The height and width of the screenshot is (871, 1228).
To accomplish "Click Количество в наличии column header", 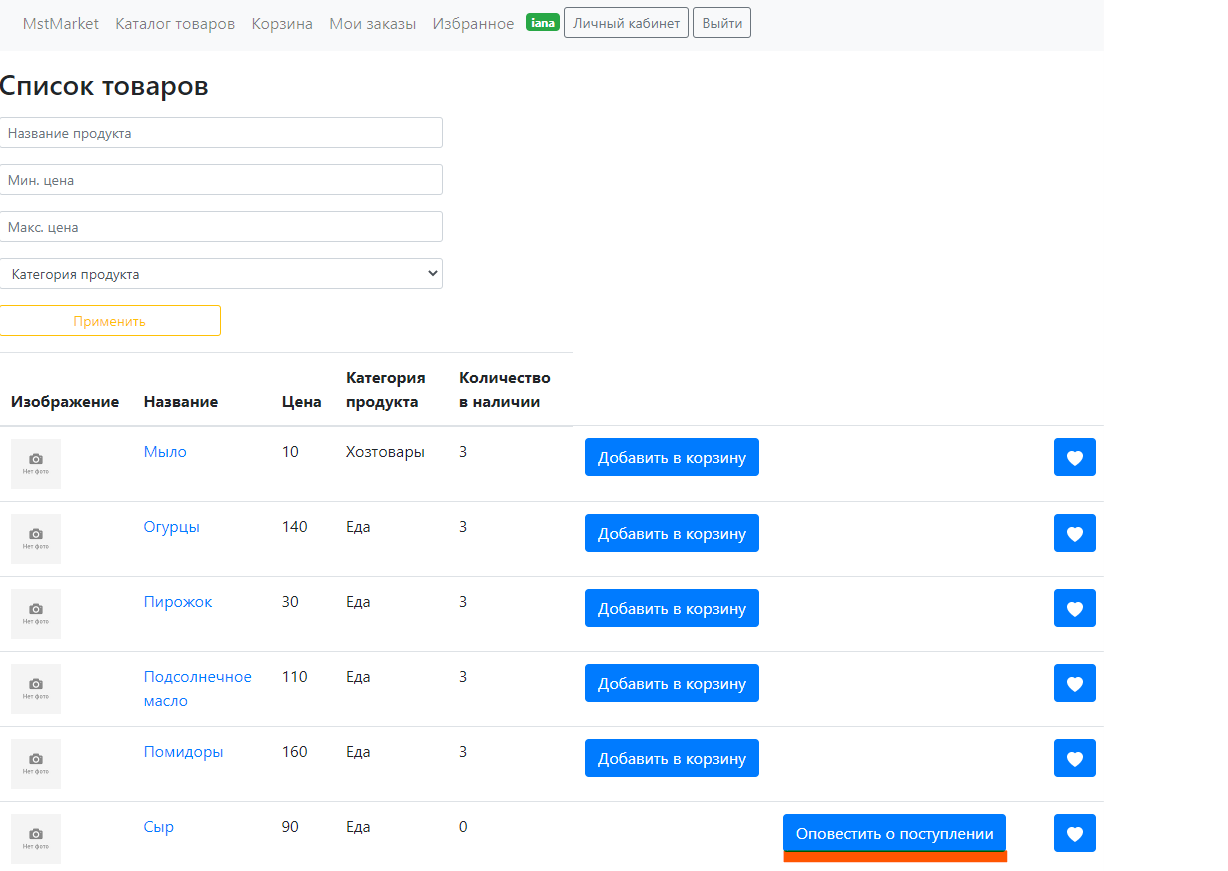I will coord(505,390).
